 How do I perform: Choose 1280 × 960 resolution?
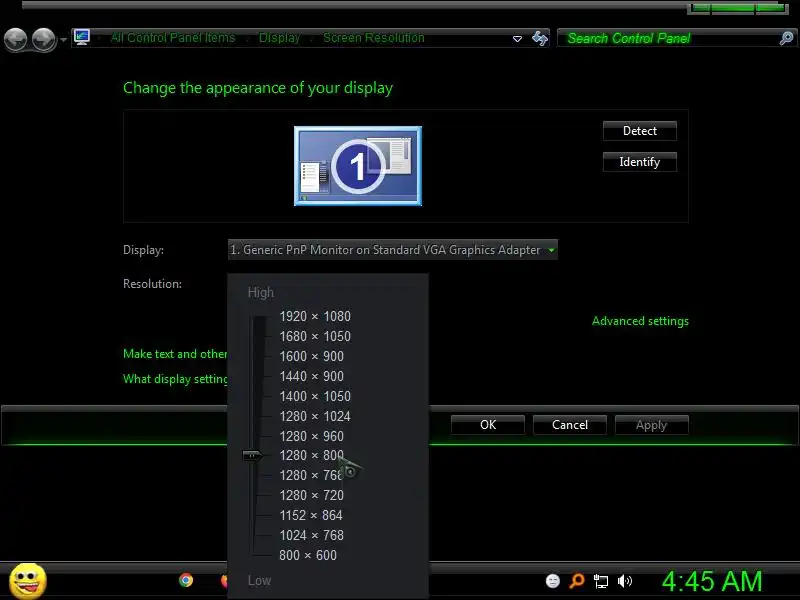pyautogui.click(x=311, y=436)
